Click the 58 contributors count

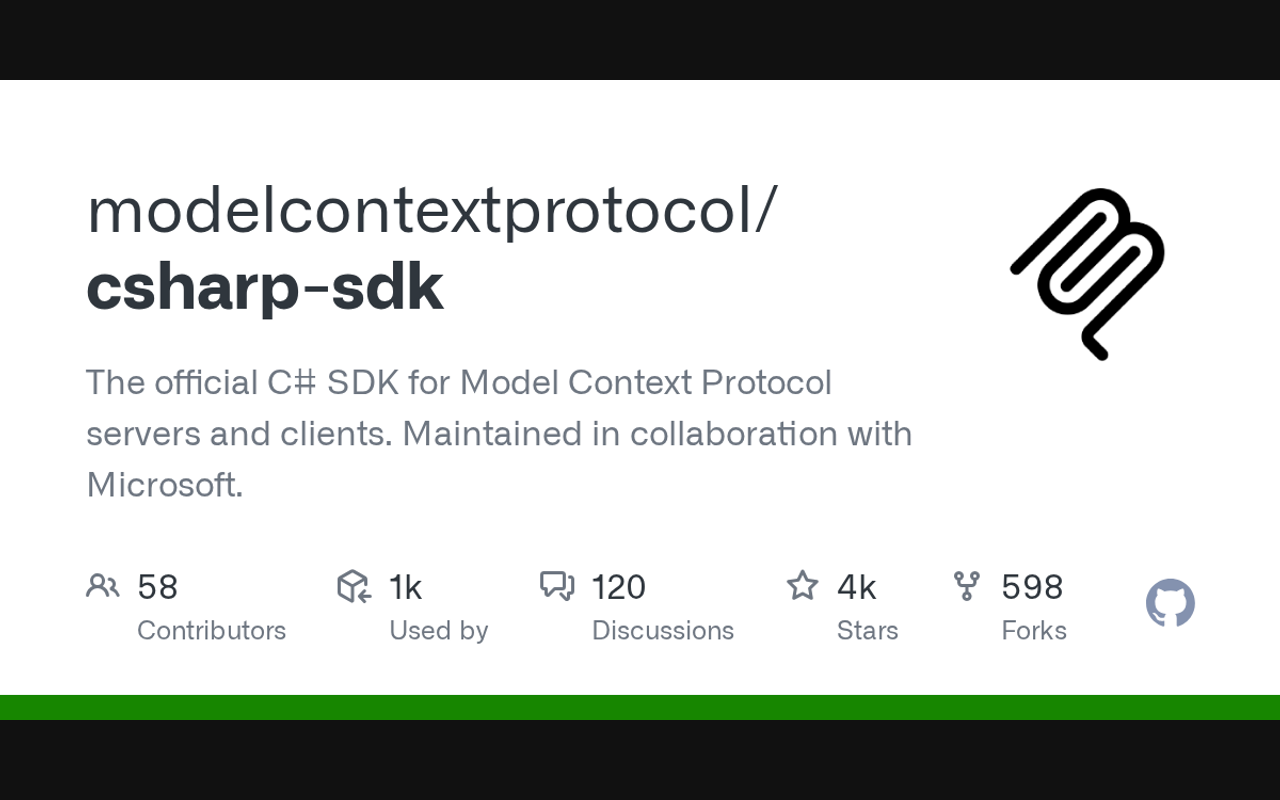click(158, 587)
